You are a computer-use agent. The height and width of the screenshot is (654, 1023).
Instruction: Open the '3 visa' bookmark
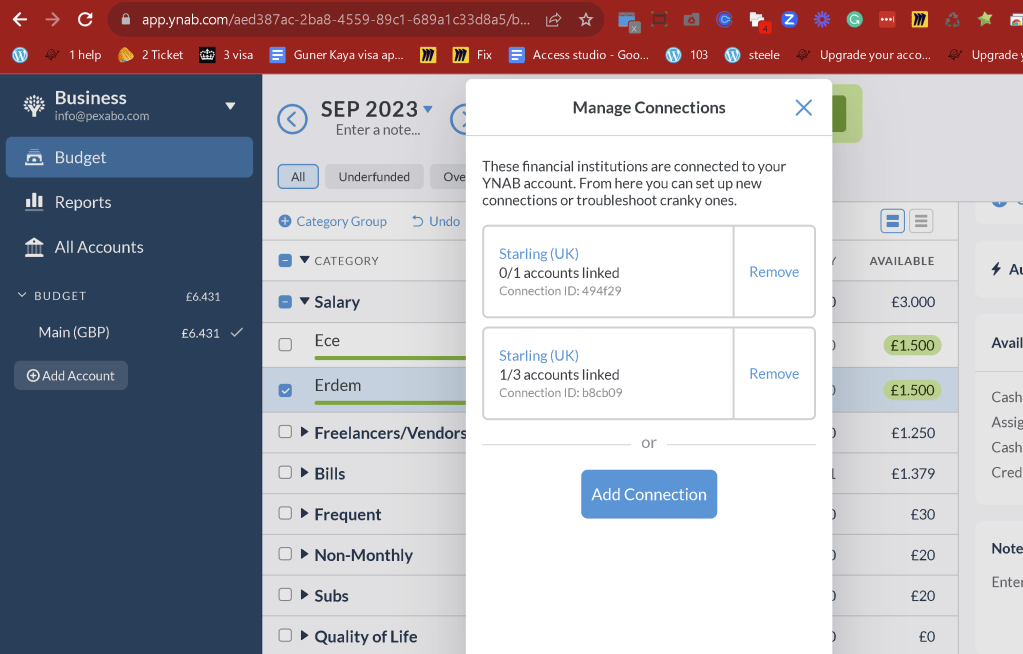coord(226,55)
